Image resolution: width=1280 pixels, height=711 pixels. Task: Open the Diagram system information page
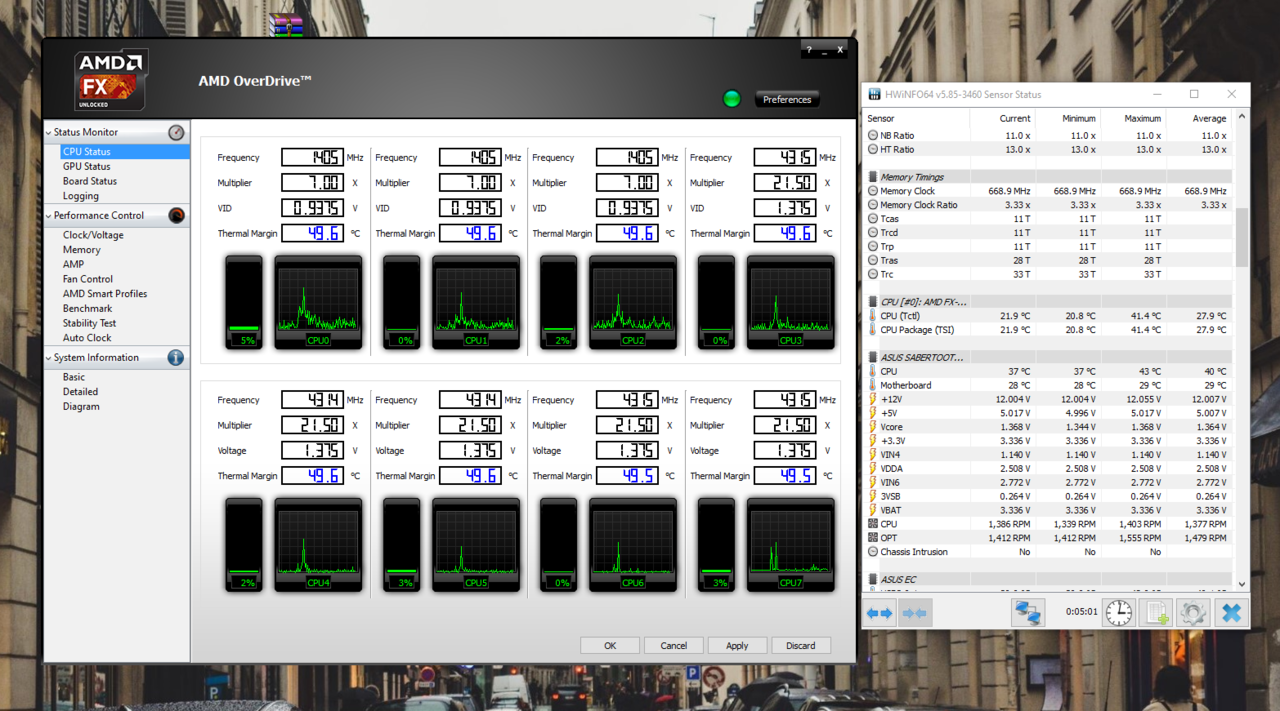click(x=81, y=406)
